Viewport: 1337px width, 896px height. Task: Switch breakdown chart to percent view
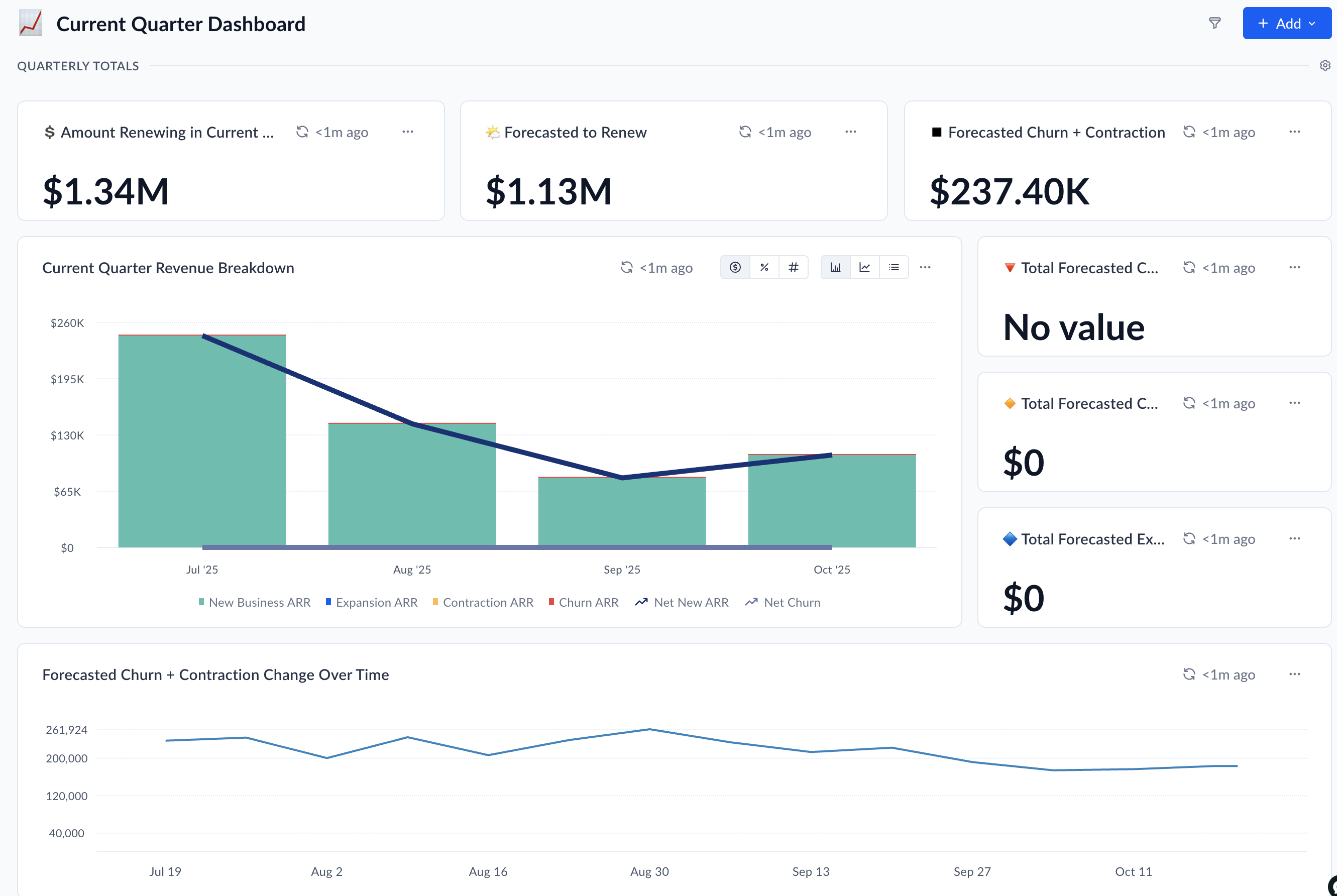[x=764, y=267]
